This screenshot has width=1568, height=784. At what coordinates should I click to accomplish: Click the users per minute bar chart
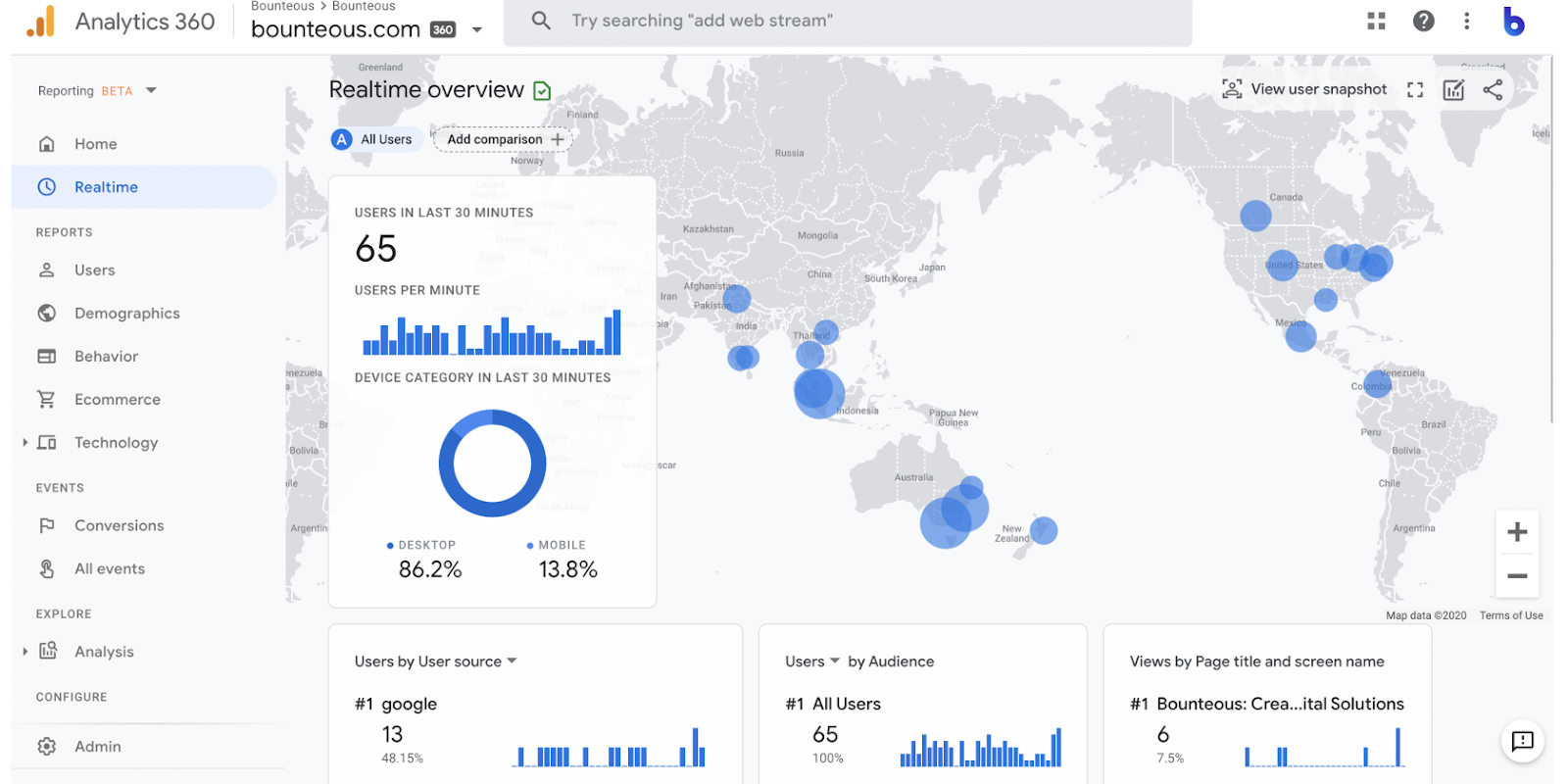[492, 332]
